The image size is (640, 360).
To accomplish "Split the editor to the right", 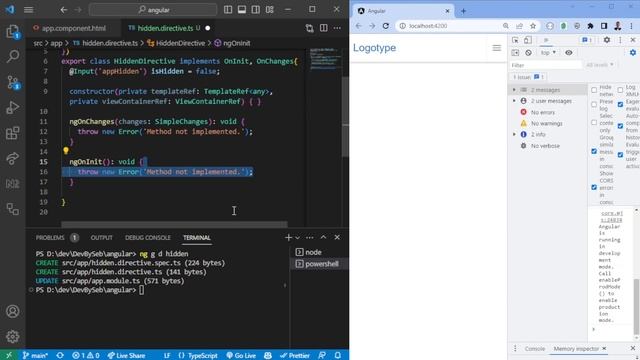I will click(324, 28).
